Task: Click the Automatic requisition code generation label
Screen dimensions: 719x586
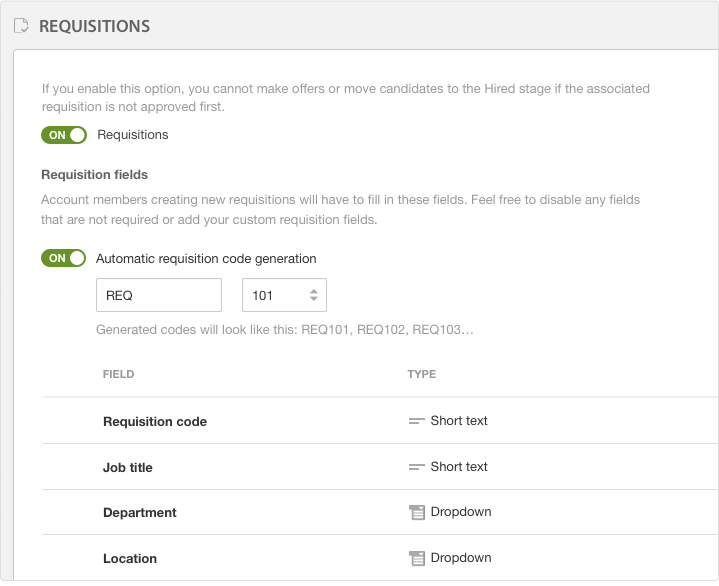Action: point(206,259)
